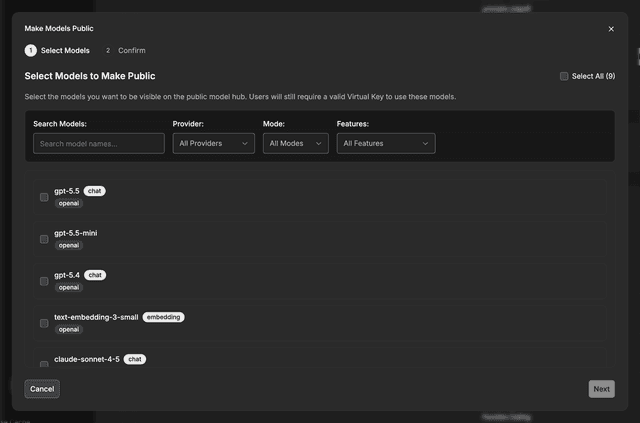The image size is (640, 423).
Task: Click the Make Models Public title
Action: [x=59, y=29]
